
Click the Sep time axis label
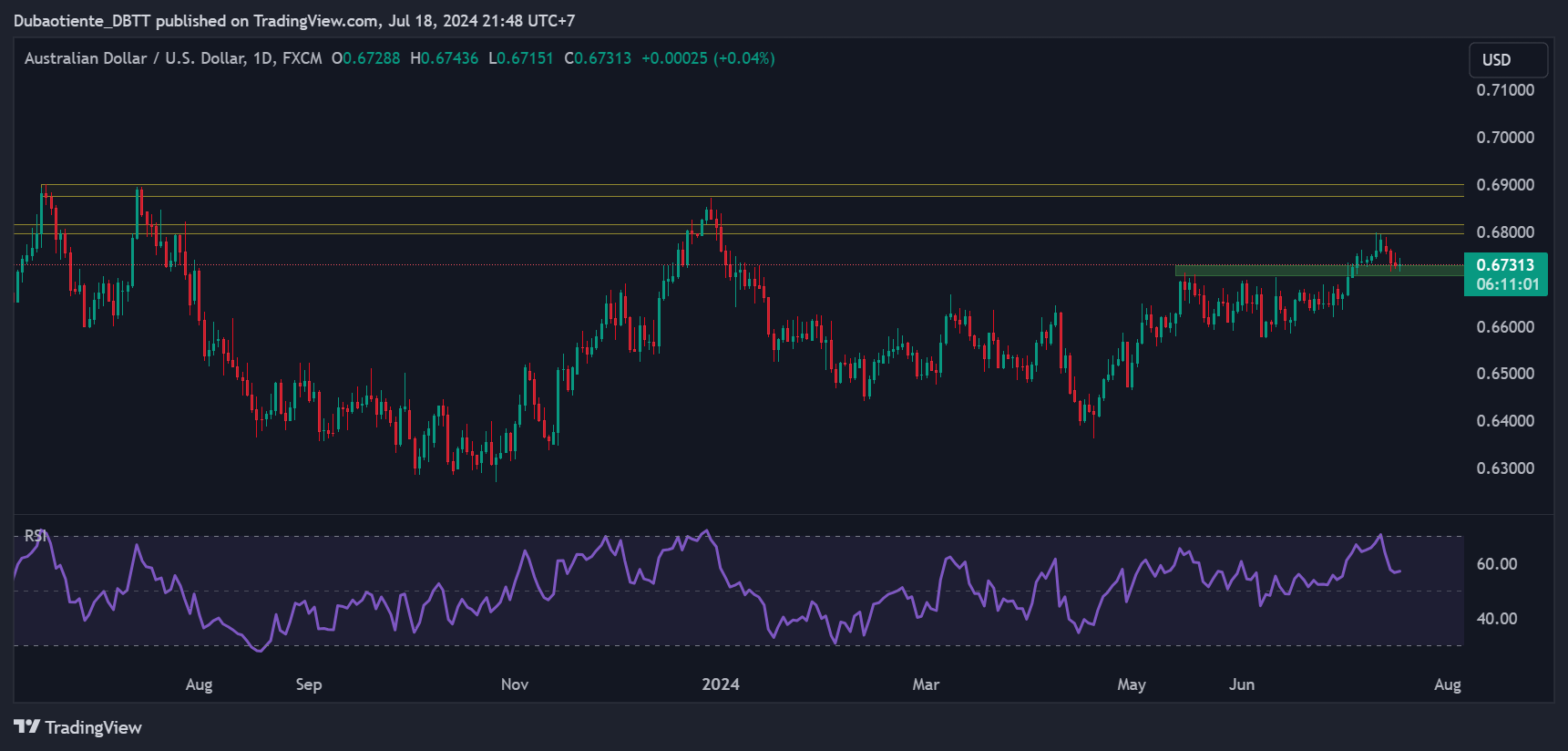coord(309,684)
